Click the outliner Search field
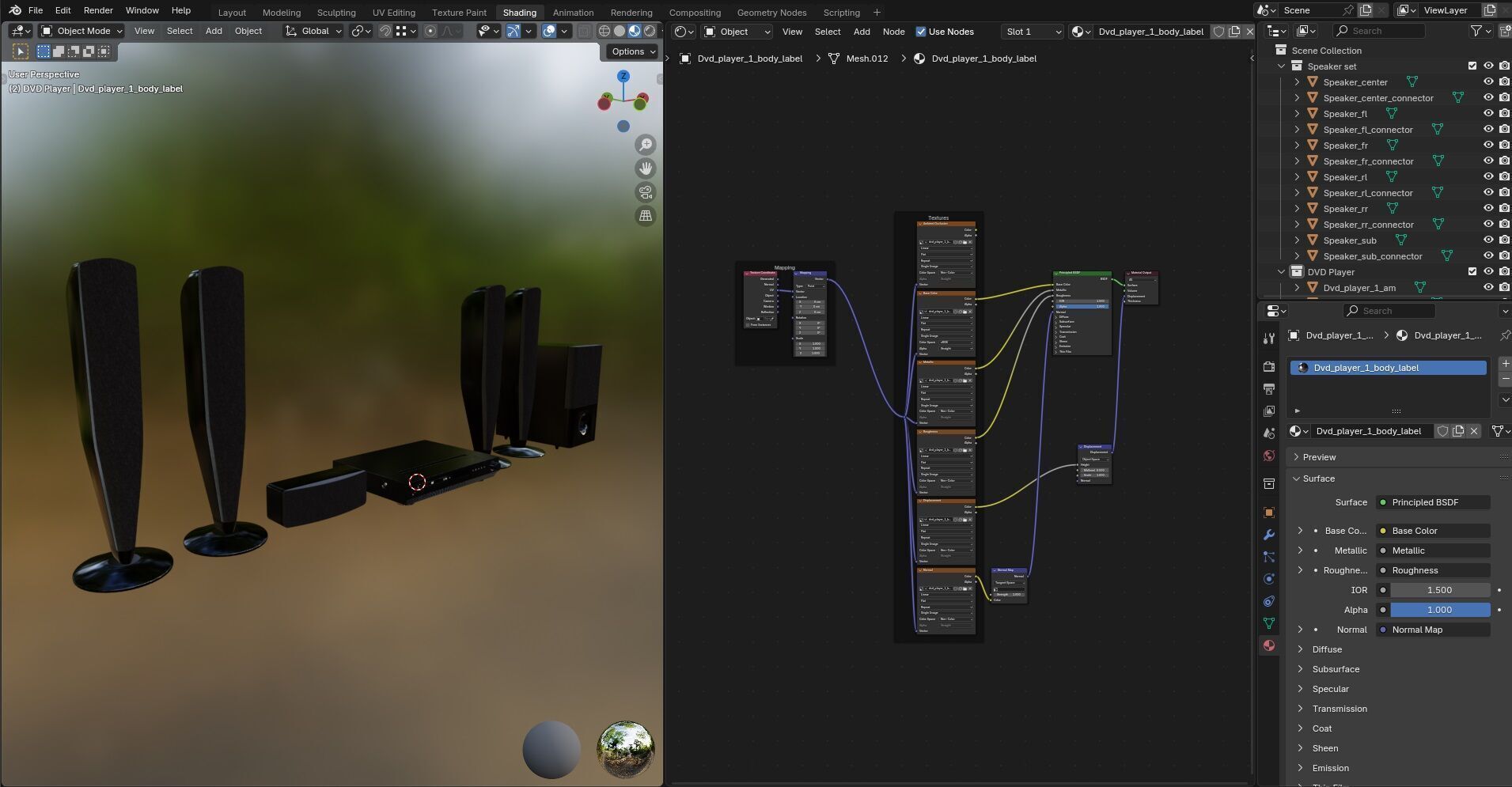The height and width of the screenshot is (787, 1512). coord(1378,31)
